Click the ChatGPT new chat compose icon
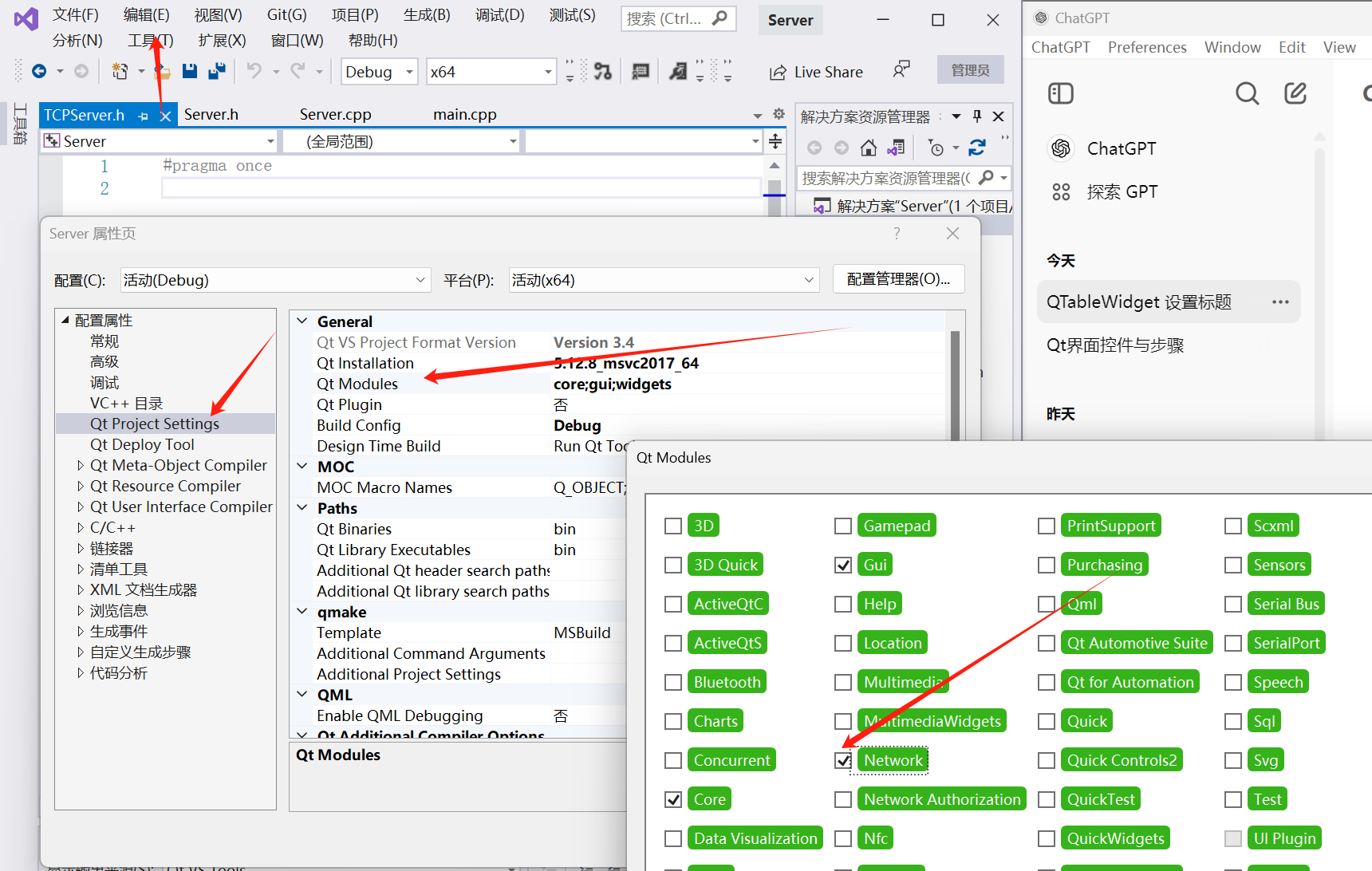The width and height of the screenshot is (1372, 871). pyautogui.click(x=1295, y=93)
